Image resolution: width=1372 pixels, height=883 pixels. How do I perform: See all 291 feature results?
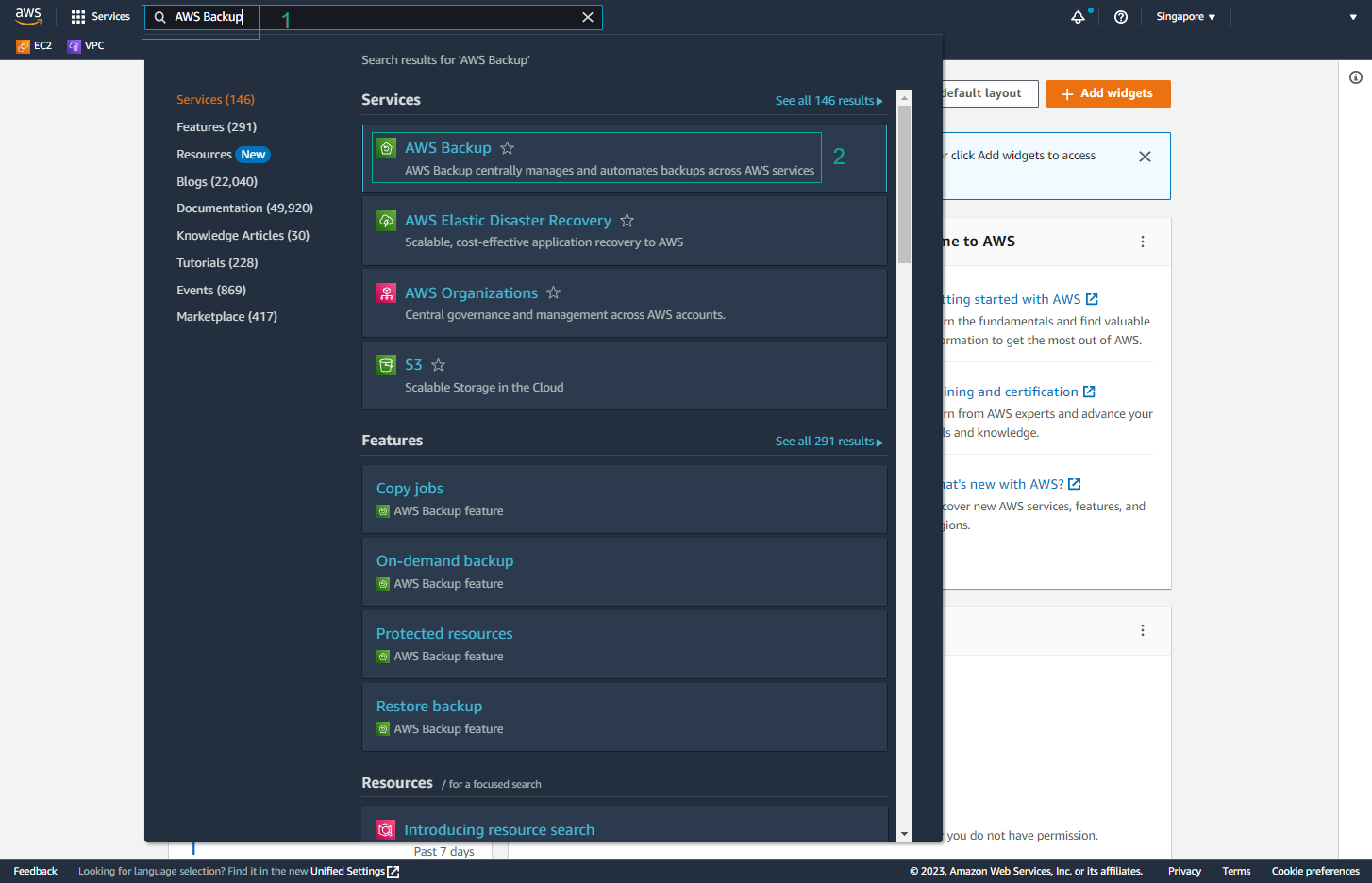pyautogui.click(x=828, y=441)
